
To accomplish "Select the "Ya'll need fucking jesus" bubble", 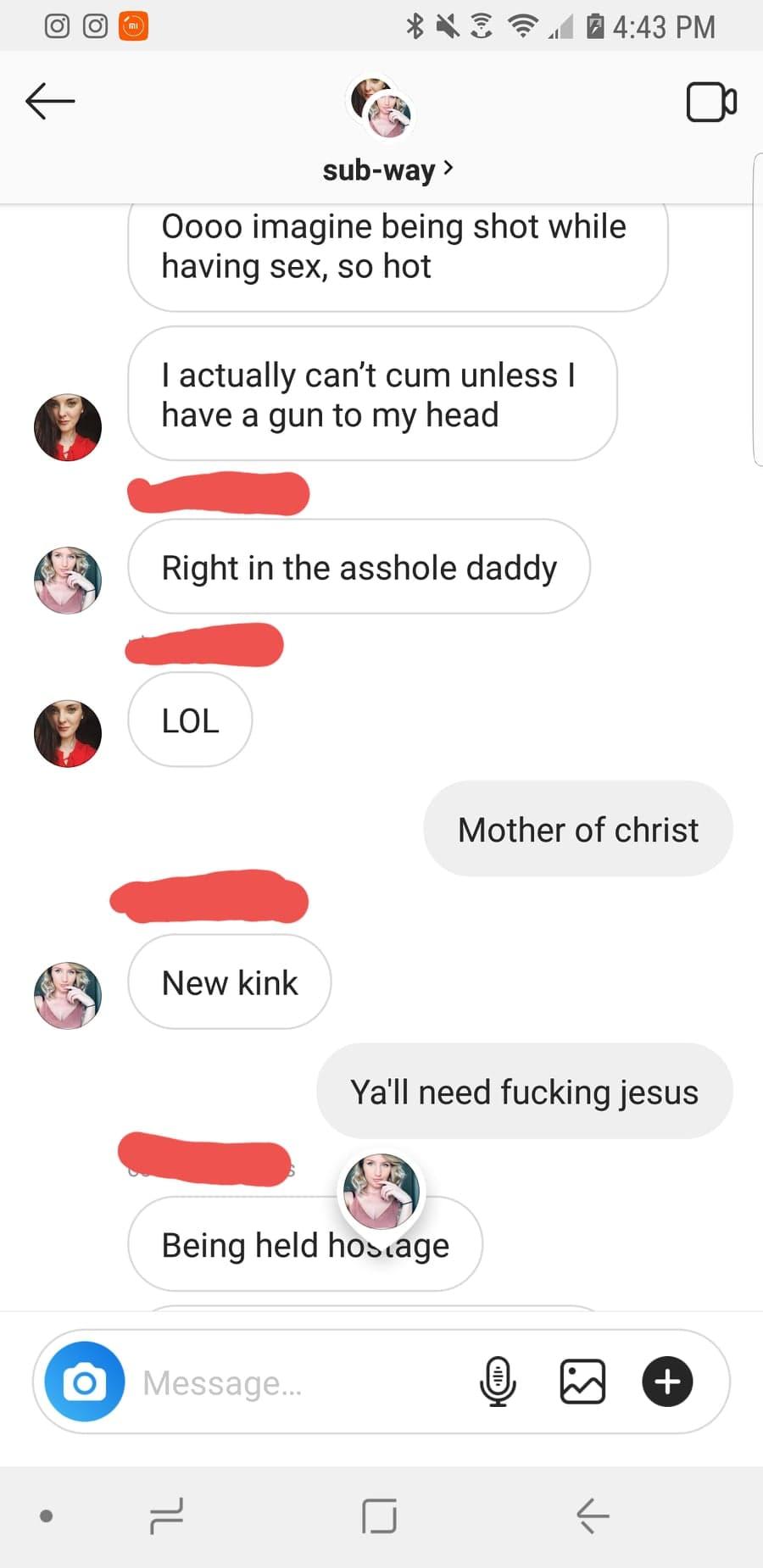I will 525,1092.
